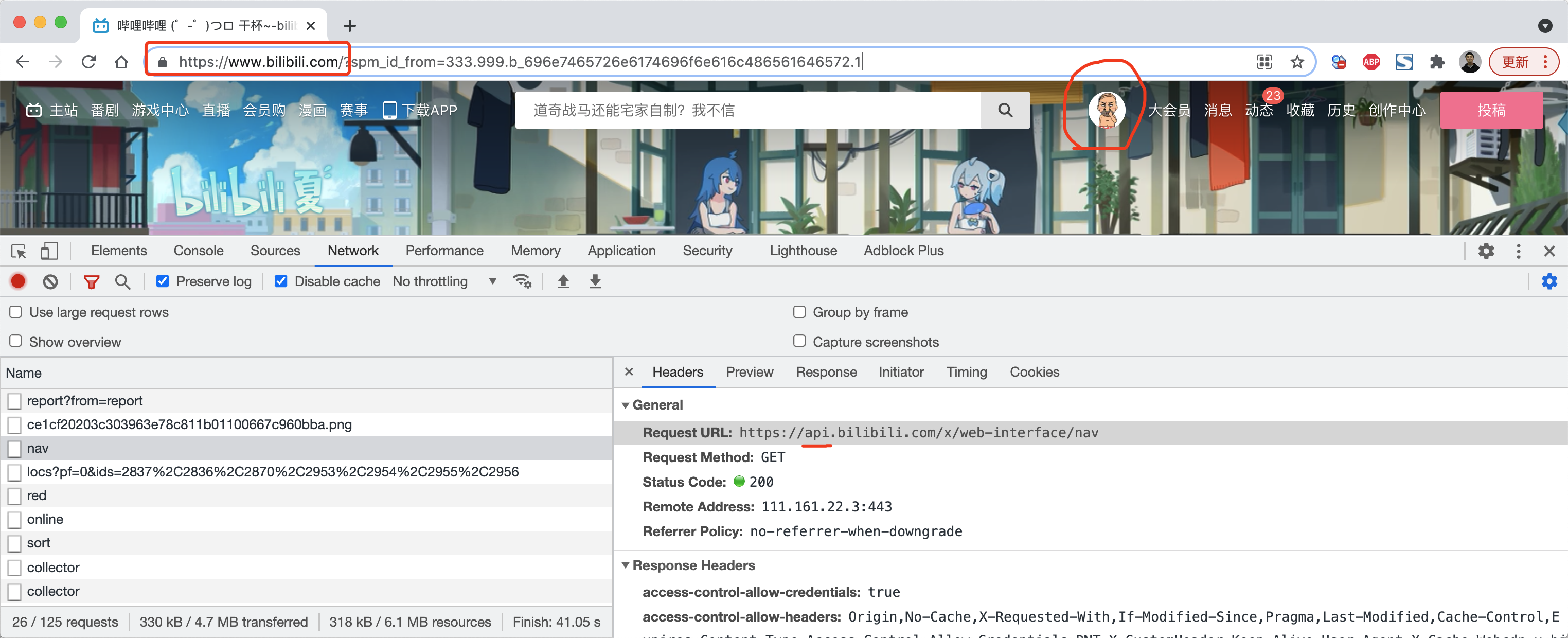Image resolution: width=1568 pixels, height=638 pixels.
Task: Click the import HAR upload icon
Action: 563,281
